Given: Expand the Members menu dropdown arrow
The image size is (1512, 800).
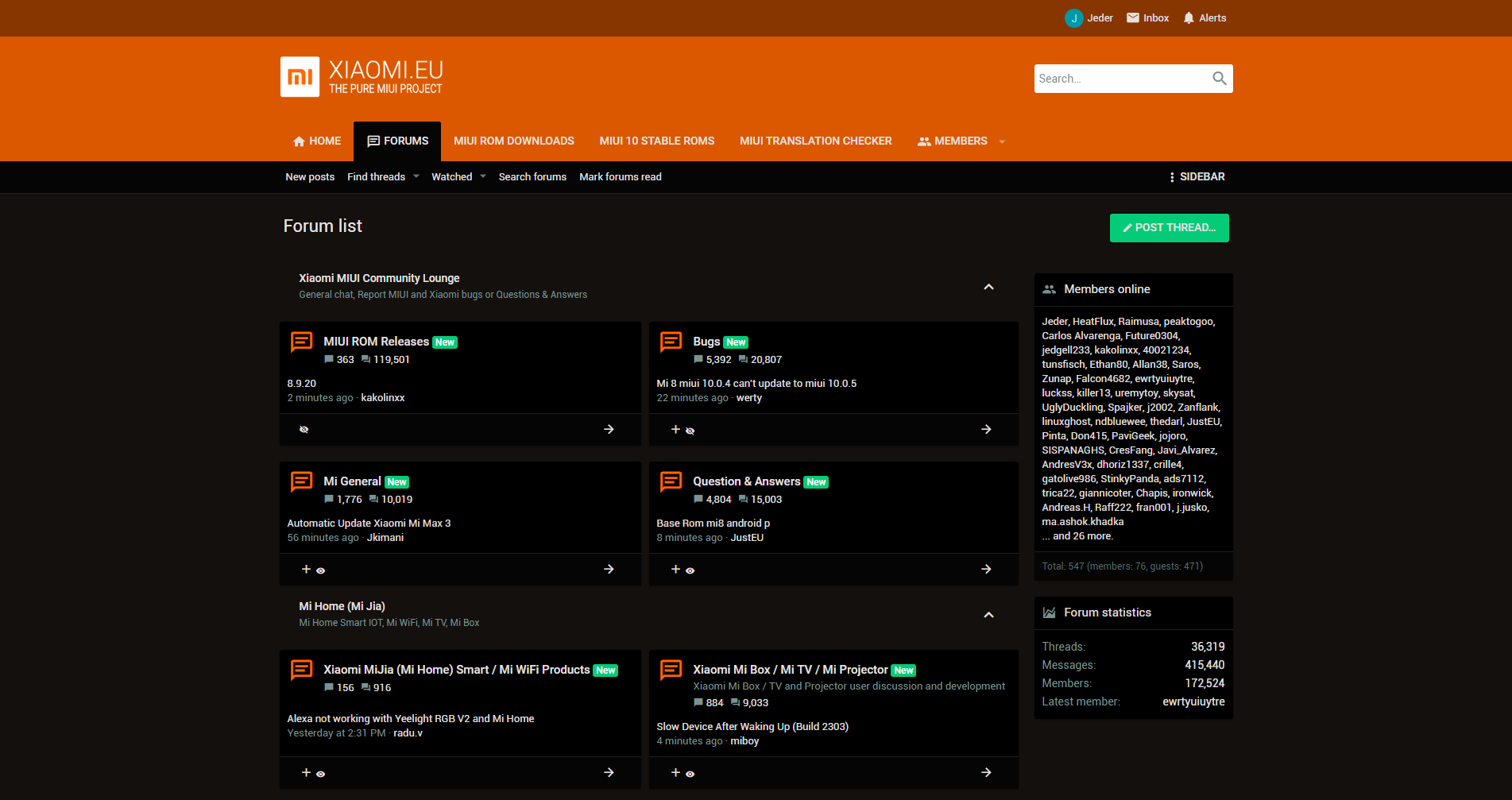Looking at the screenshot, I should [x=1002, y=141].
